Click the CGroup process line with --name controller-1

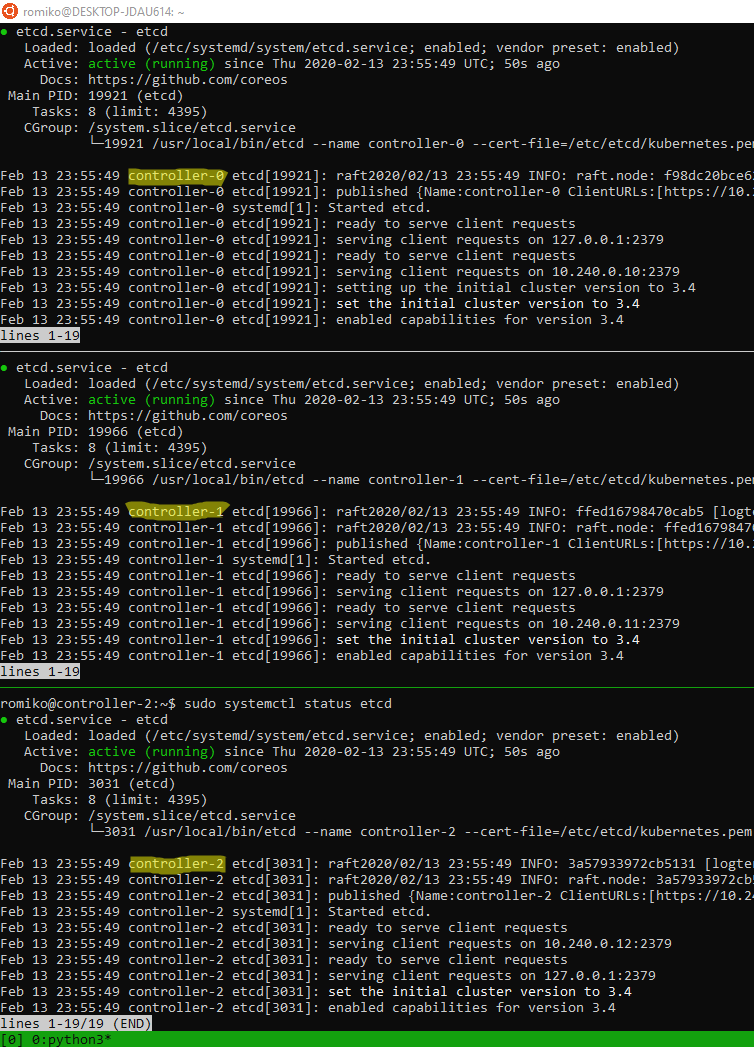pyautogui.click(x=421, y=479)
